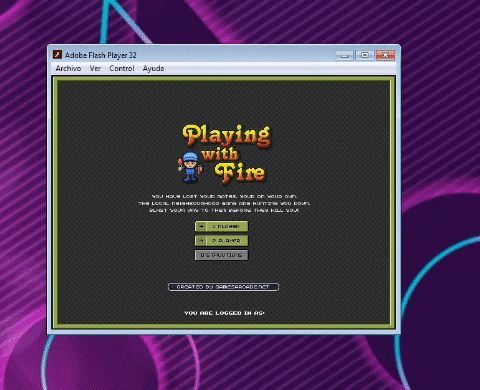480x390 pixels.
Task: Click the arrow icon on 1 Player button
Action: click(201, 226)
